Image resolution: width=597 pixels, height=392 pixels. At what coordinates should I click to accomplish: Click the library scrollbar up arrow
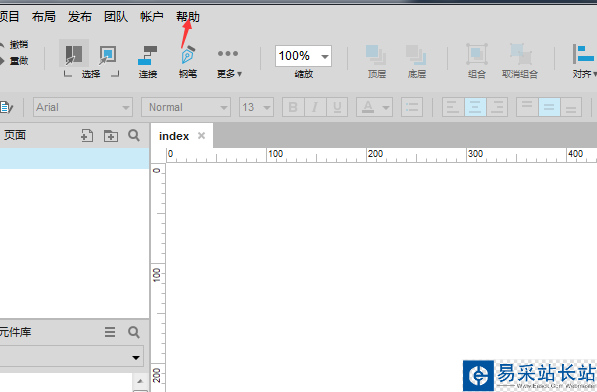pos(140,381)
